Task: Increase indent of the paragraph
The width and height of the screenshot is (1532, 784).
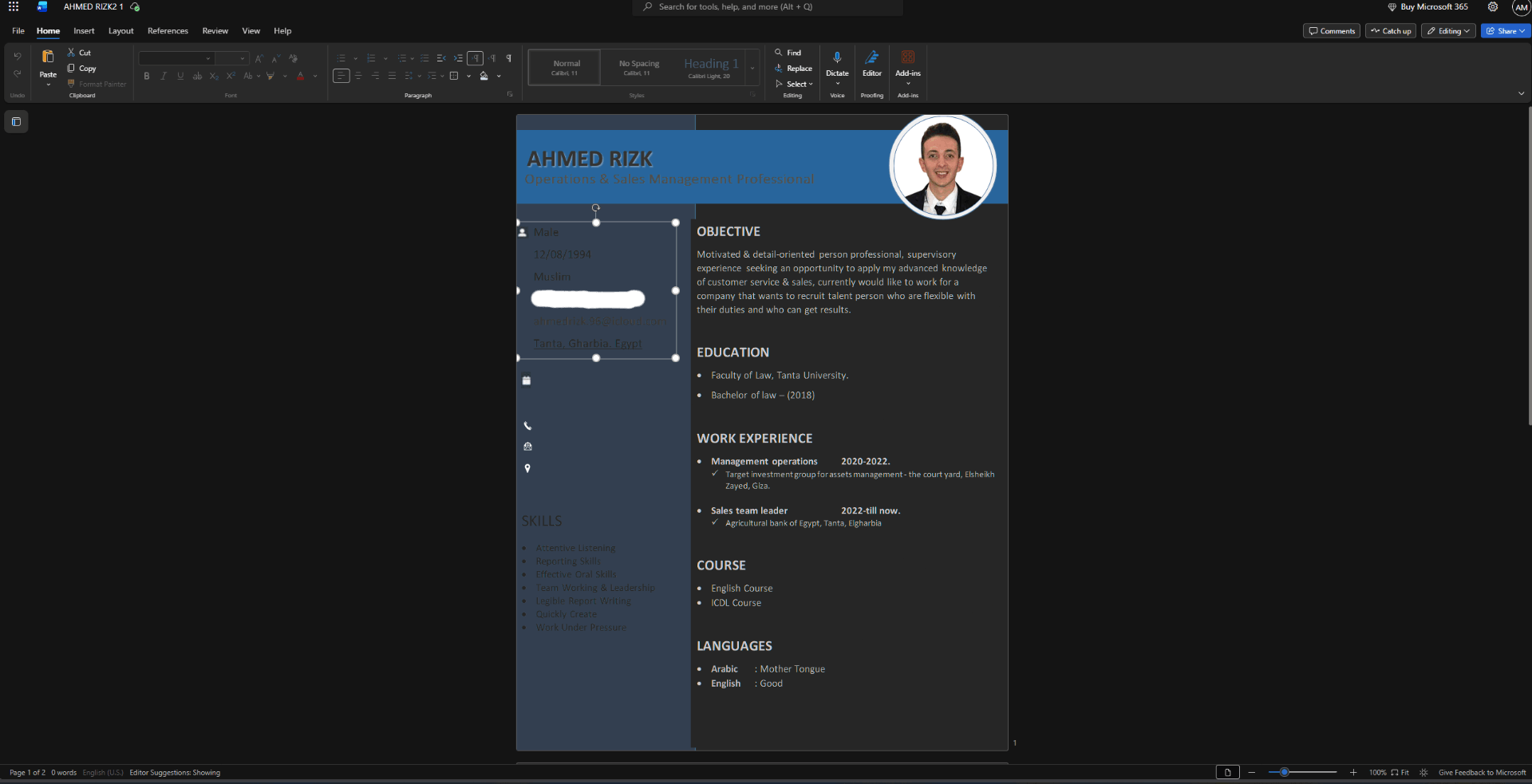Action: [458, 58]
